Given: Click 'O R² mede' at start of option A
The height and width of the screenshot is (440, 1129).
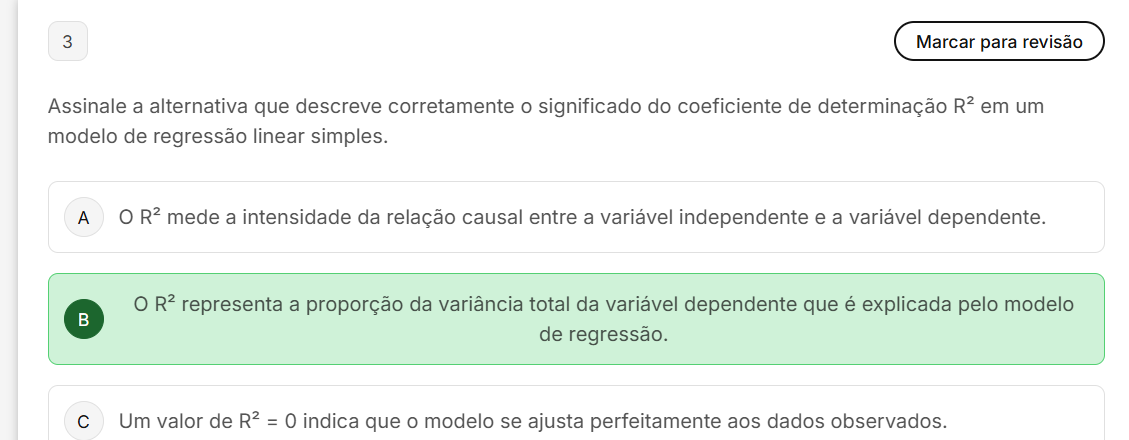Looking at the screenshot, I should [x=163, y=217].
